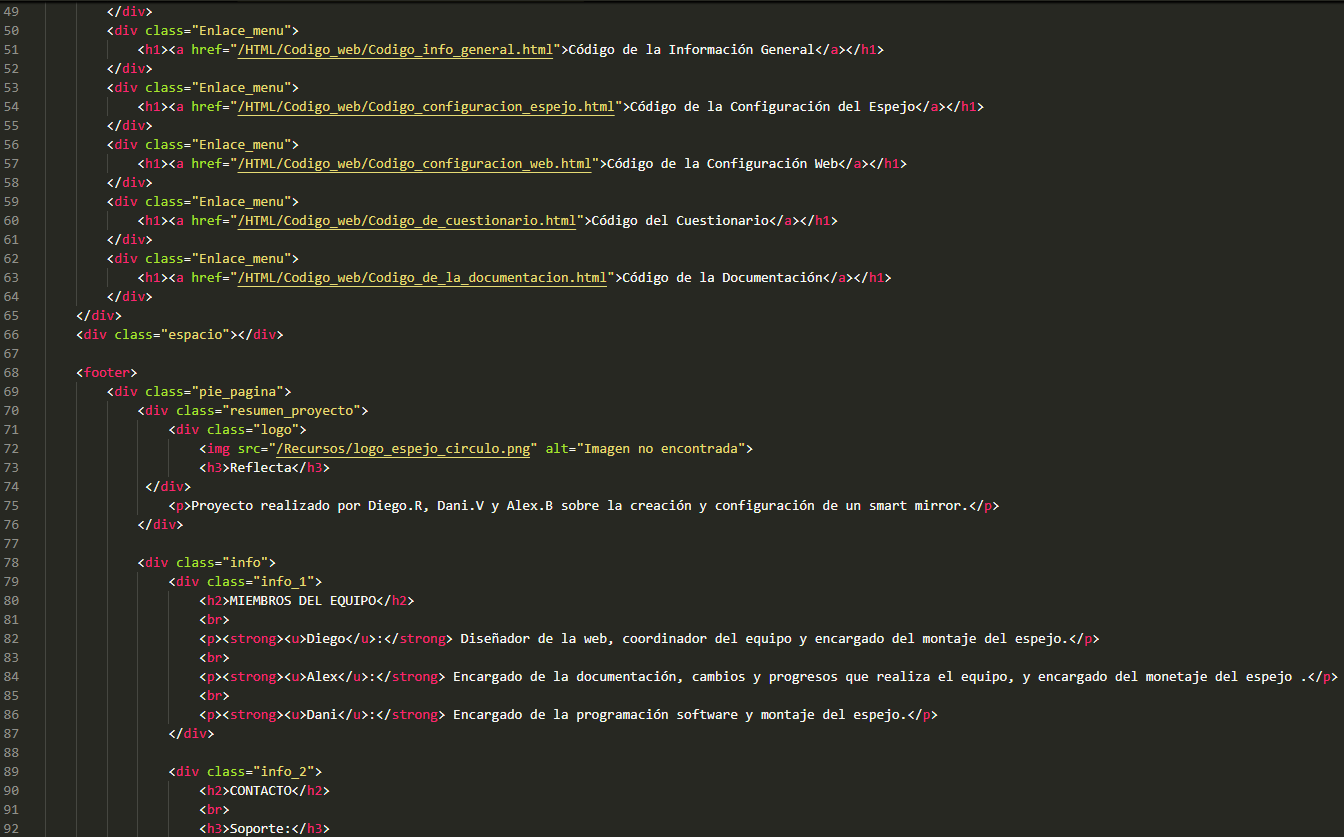
Task: Click line number 81 in the gutter
Action: coord(11,620)
